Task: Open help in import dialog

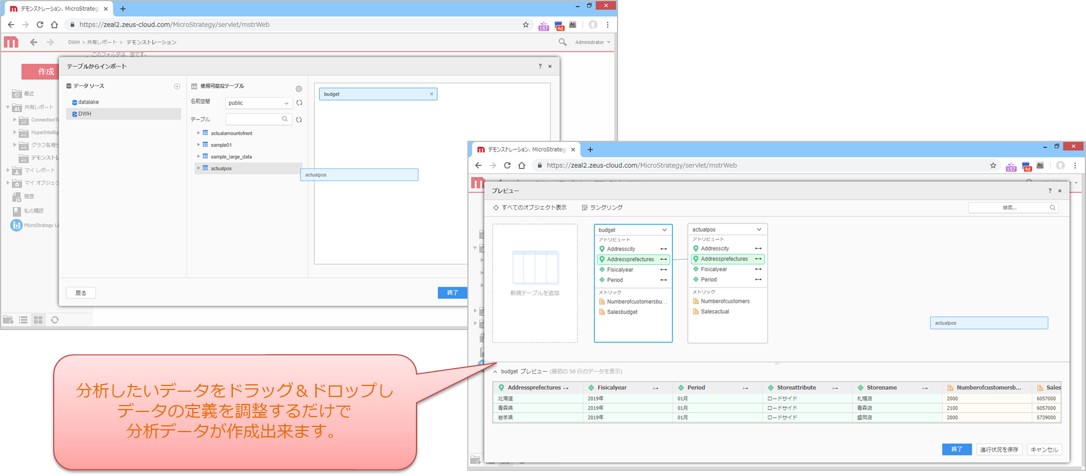Action: (x=540, y=66)
